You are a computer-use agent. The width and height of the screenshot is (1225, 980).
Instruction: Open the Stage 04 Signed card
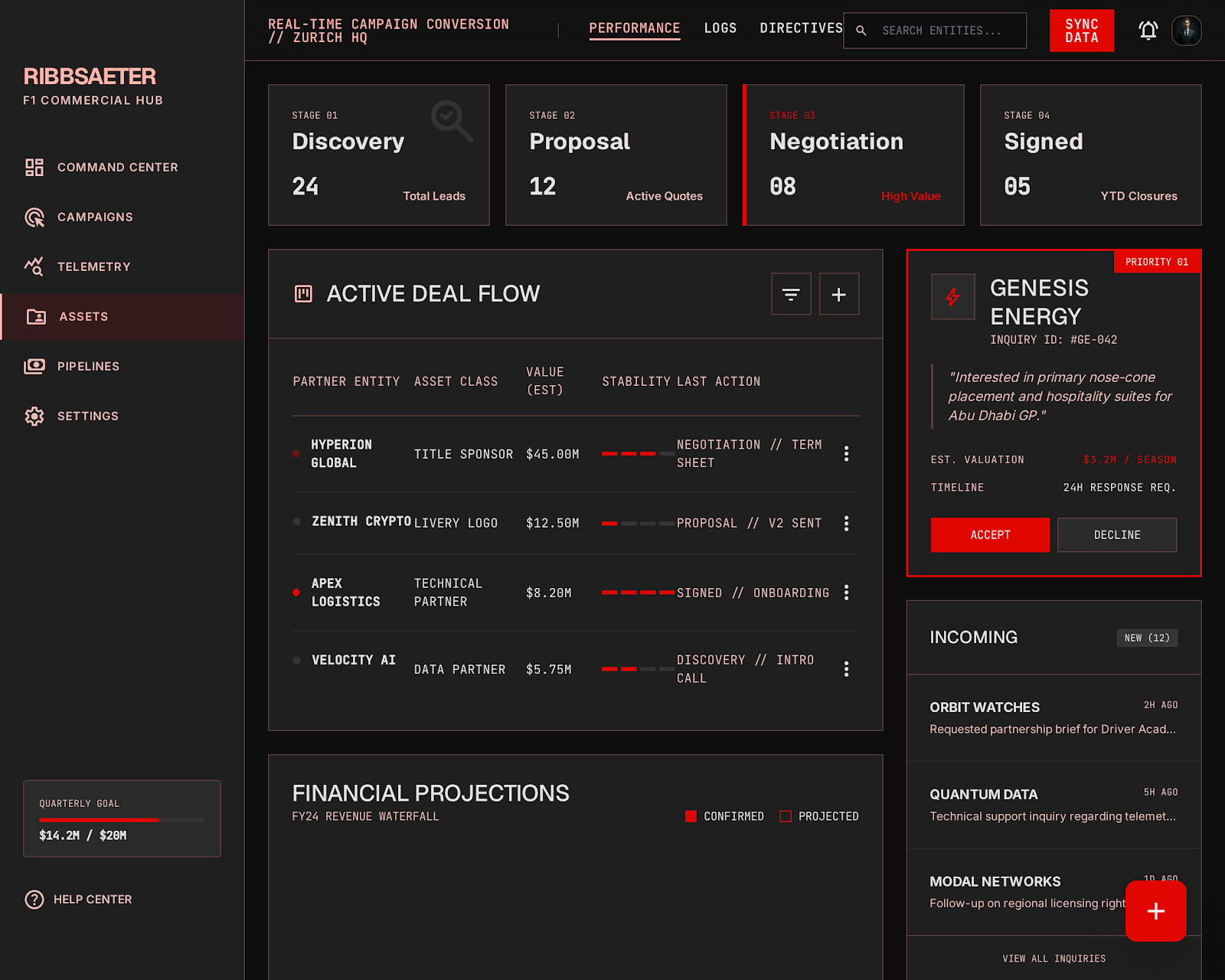point(1091,155)
